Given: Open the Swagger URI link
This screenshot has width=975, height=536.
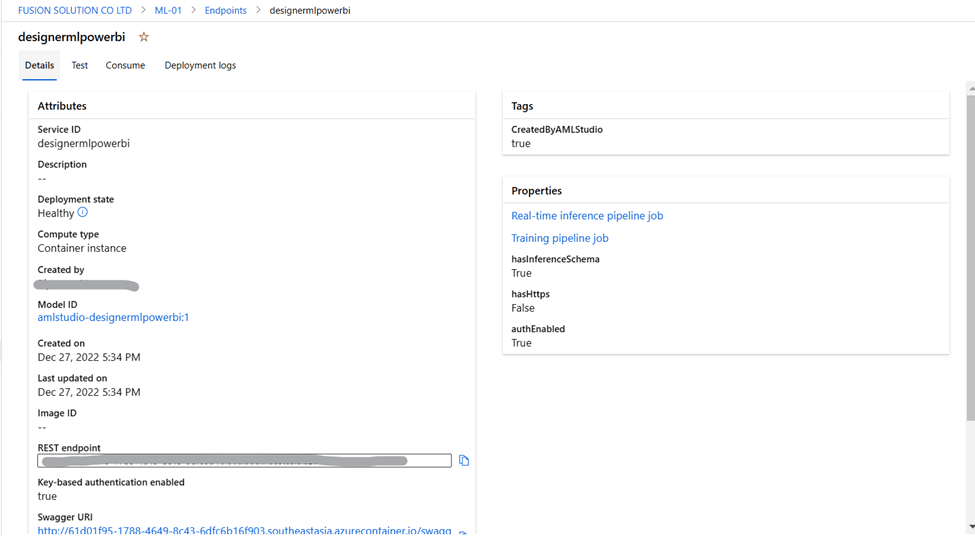Looking at the screenshot, I should tap(244, 531).
